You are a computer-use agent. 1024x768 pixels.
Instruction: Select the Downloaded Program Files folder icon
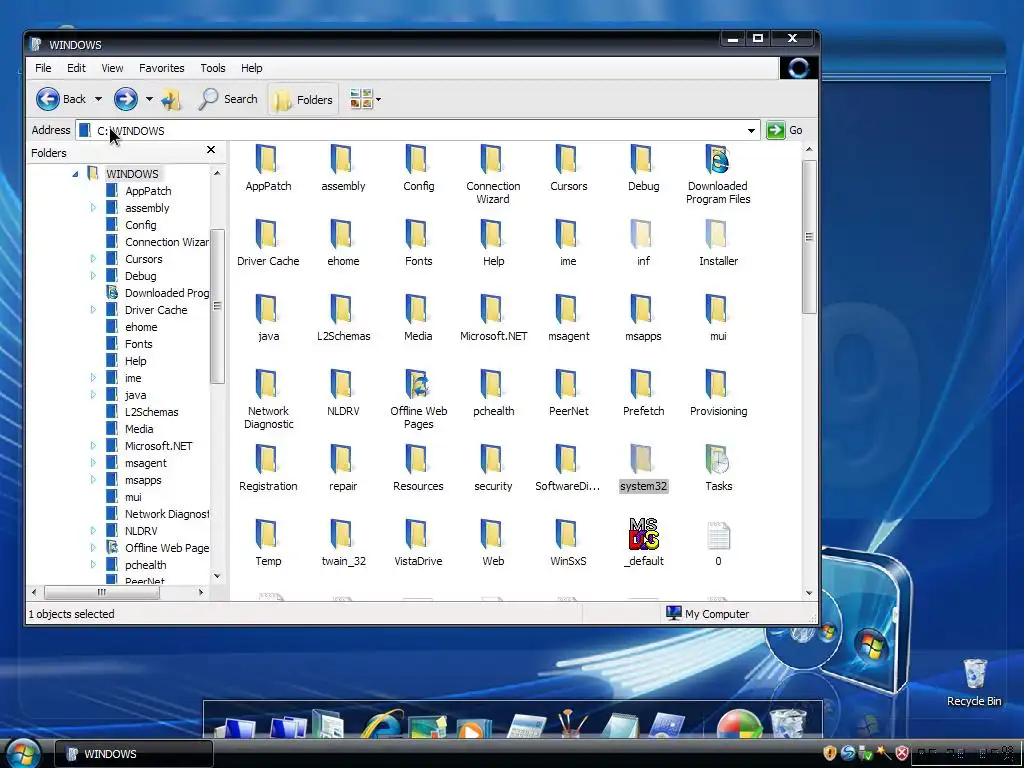[717, 161]
